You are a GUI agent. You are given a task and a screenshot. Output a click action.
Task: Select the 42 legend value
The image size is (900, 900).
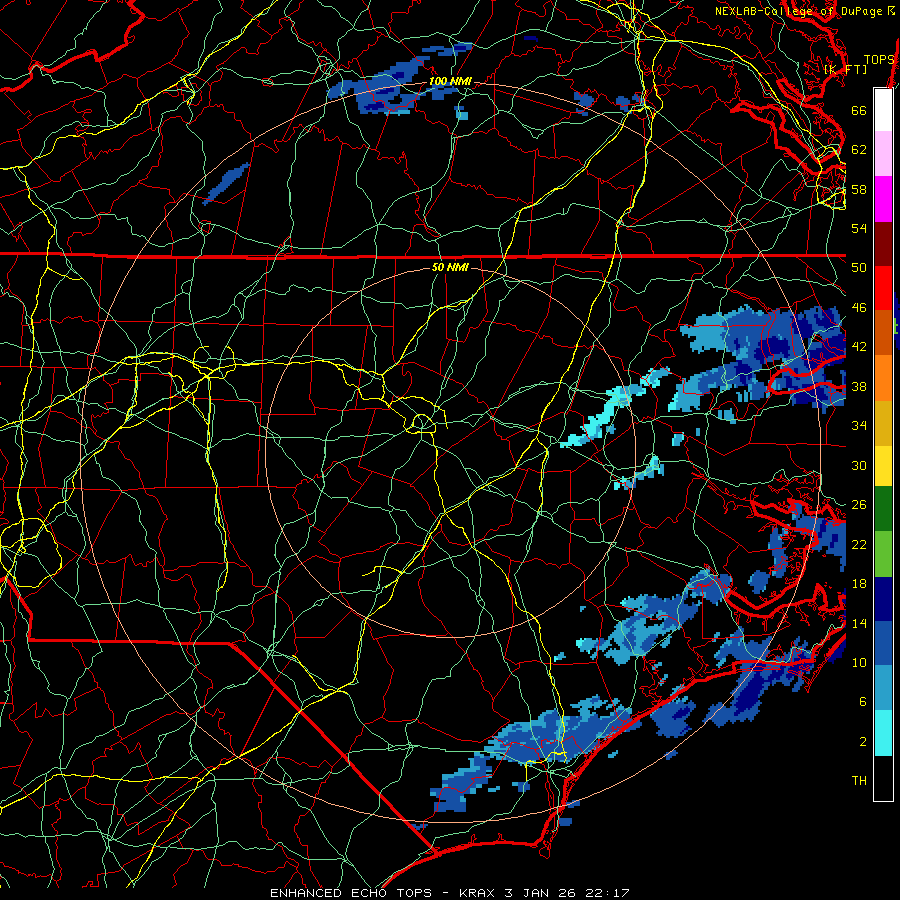click(x=859, y=347)
